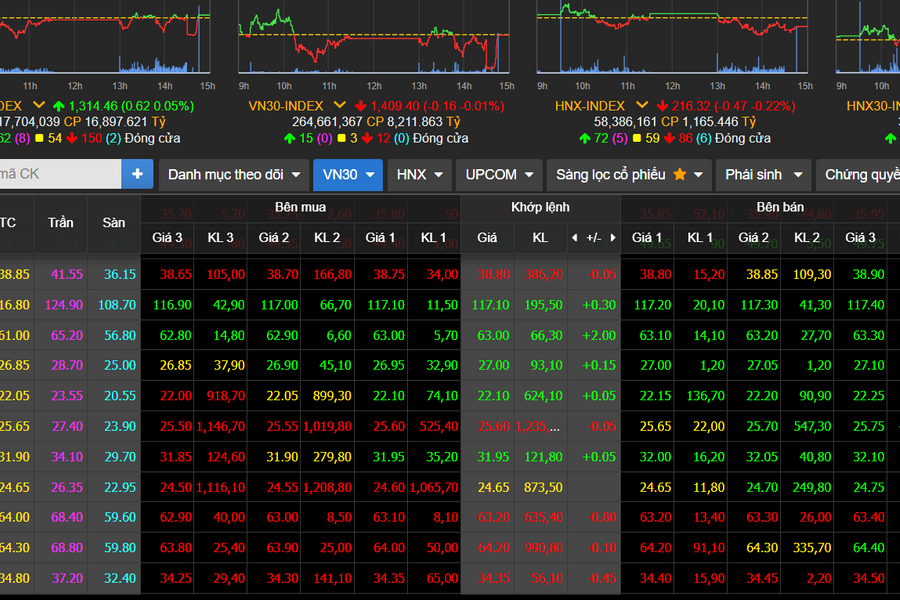Focus the mã CK search field
Image resolution: width=900 pixels, height=600 pixels.
[x=60, y=174]
